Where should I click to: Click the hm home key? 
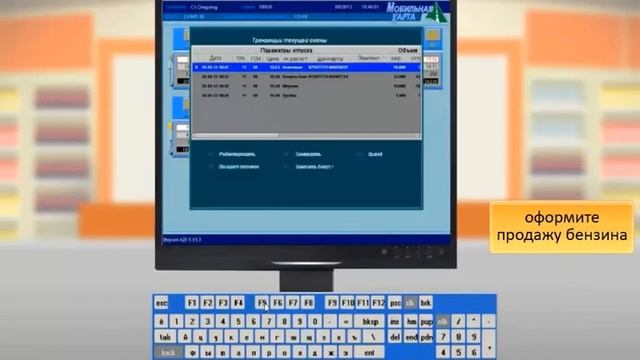pos(411,322)
